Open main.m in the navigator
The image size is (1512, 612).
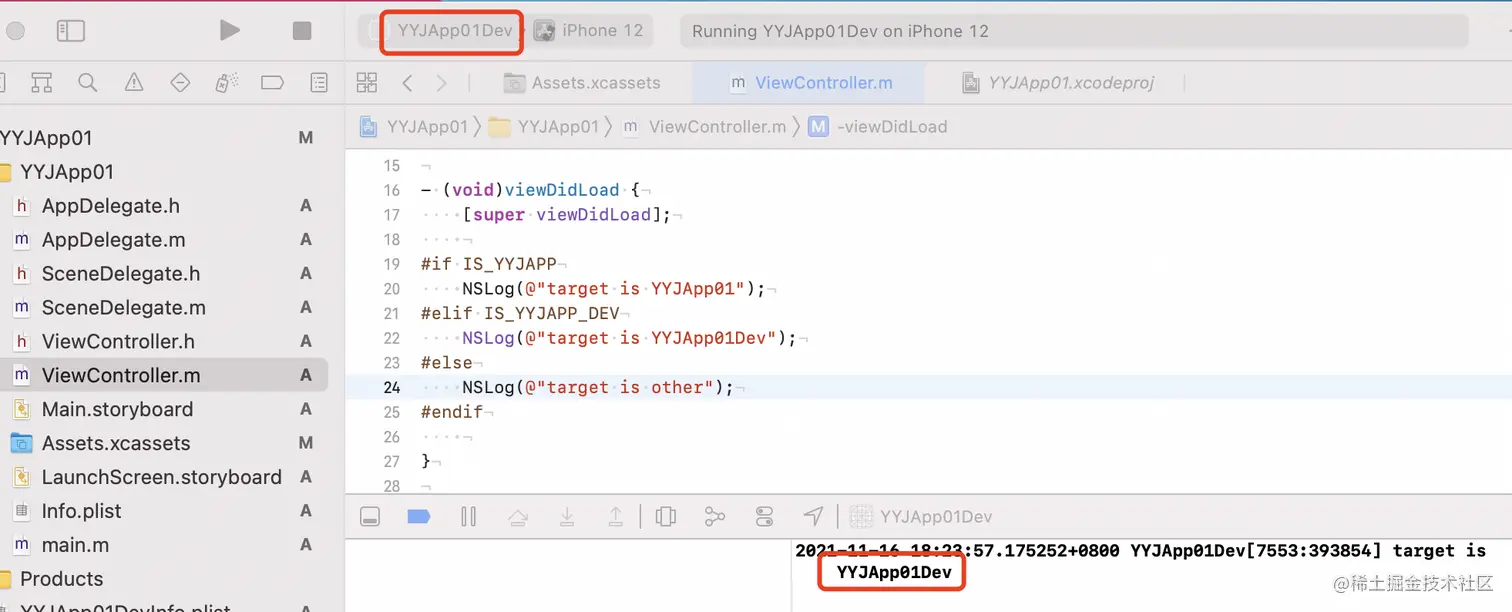[164, 546]
